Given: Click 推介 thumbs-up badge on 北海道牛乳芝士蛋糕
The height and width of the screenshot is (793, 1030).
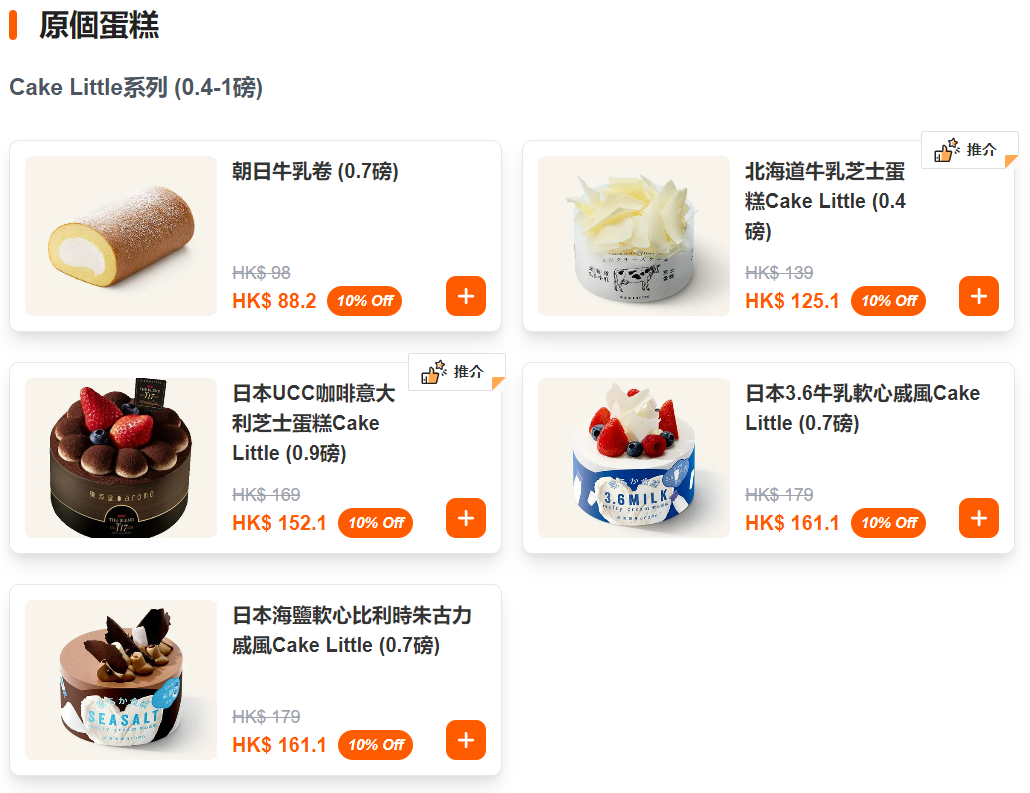Looking at the screenshot, I should pyautogui.click(x=970, y=150).
